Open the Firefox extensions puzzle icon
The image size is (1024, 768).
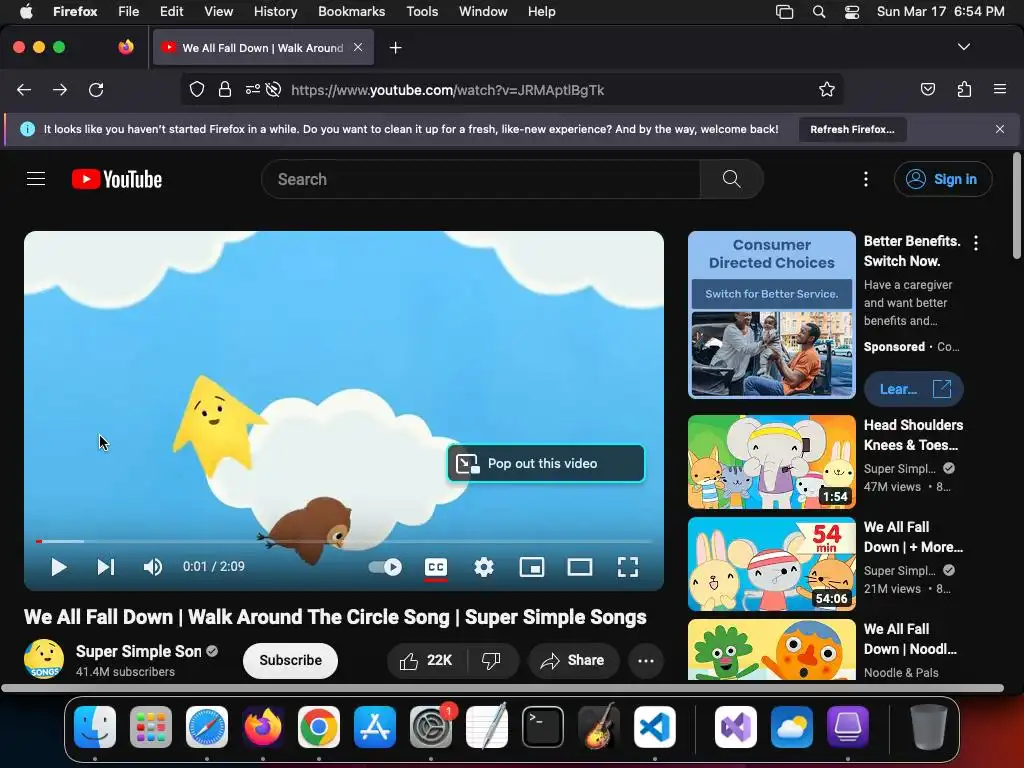click(x=964, y=89)
